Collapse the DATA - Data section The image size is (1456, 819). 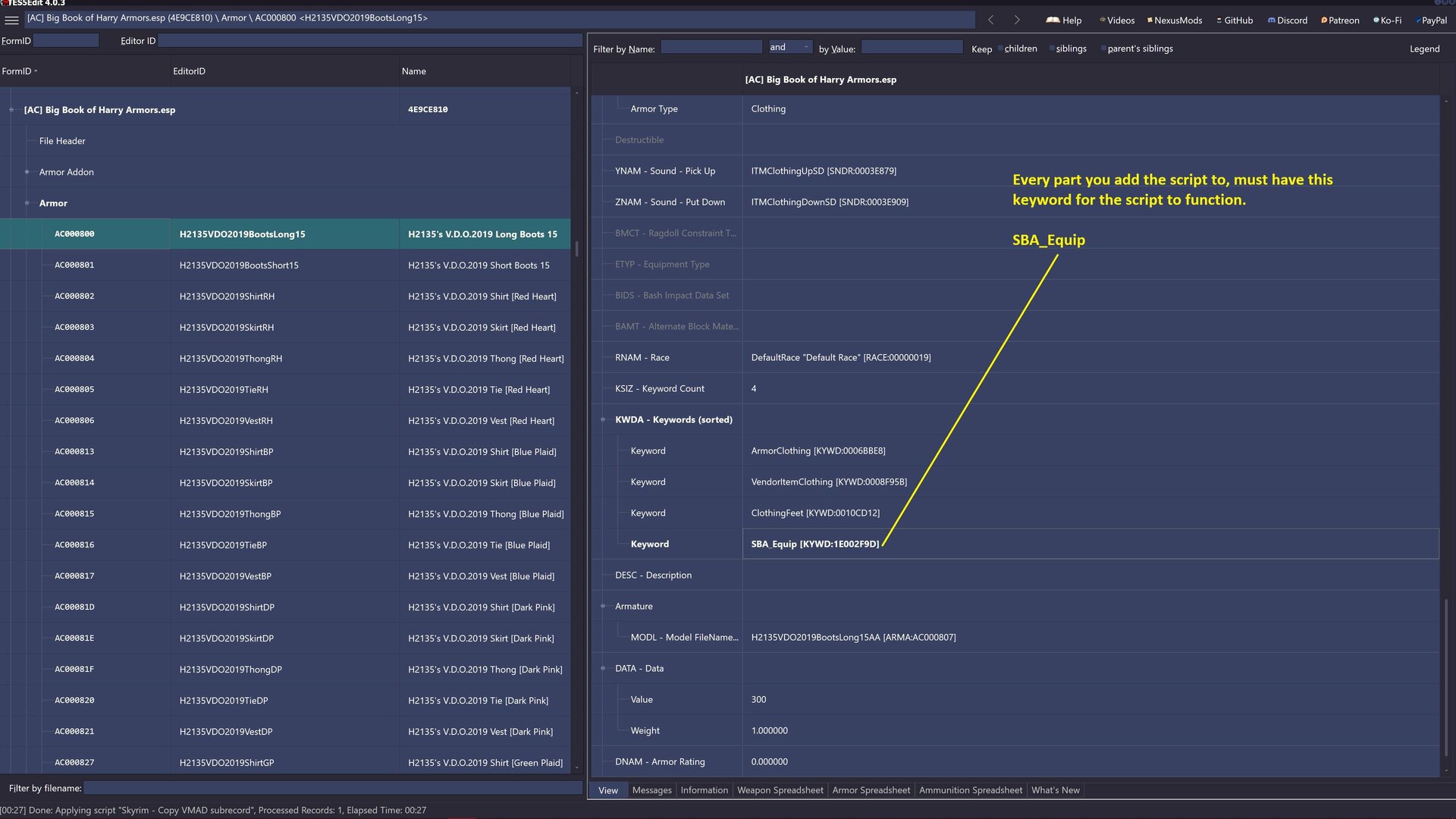[603, 668]
